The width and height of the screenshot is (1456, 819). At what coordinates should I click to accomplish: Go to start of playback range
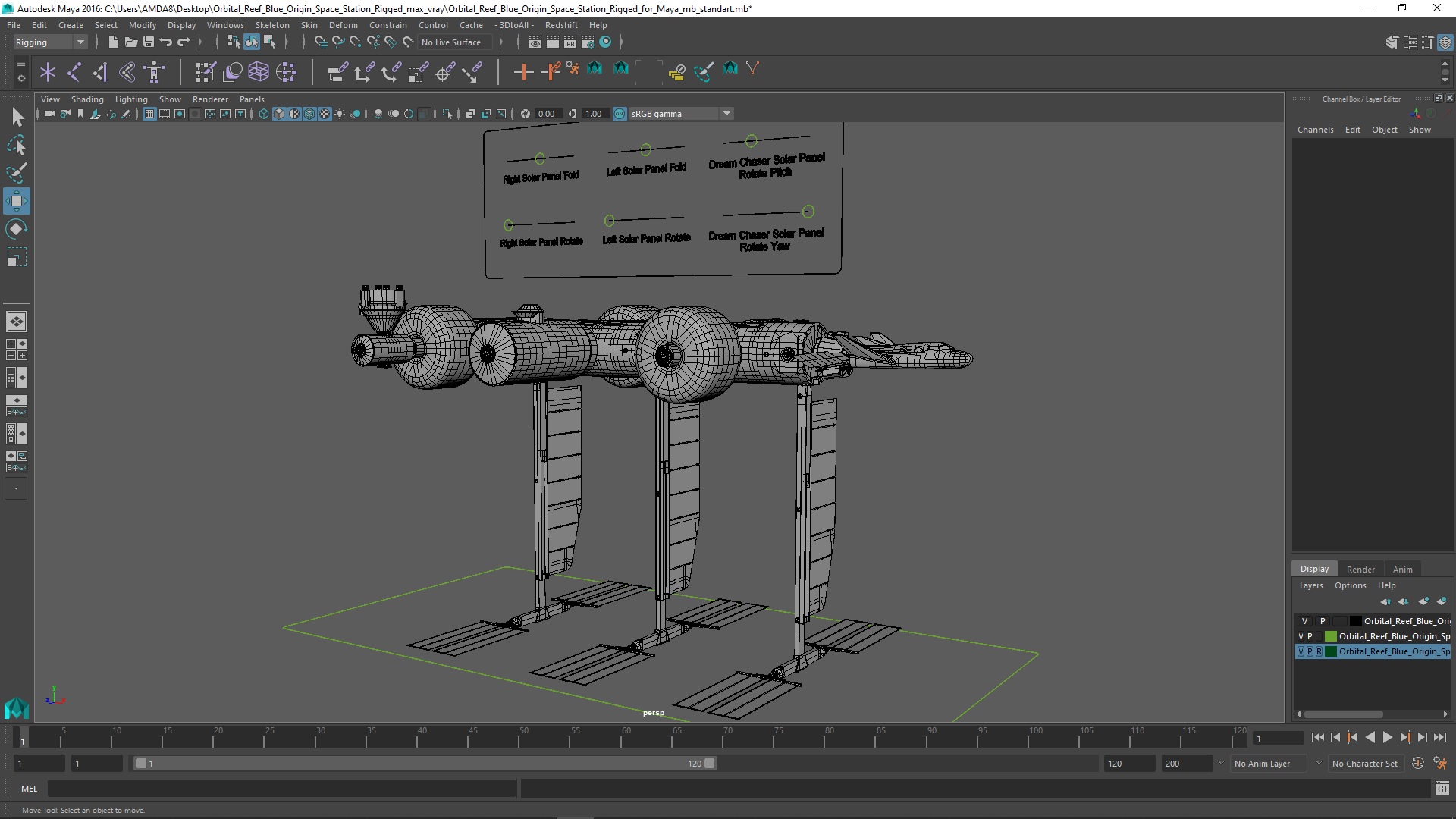coord(1317,737)
